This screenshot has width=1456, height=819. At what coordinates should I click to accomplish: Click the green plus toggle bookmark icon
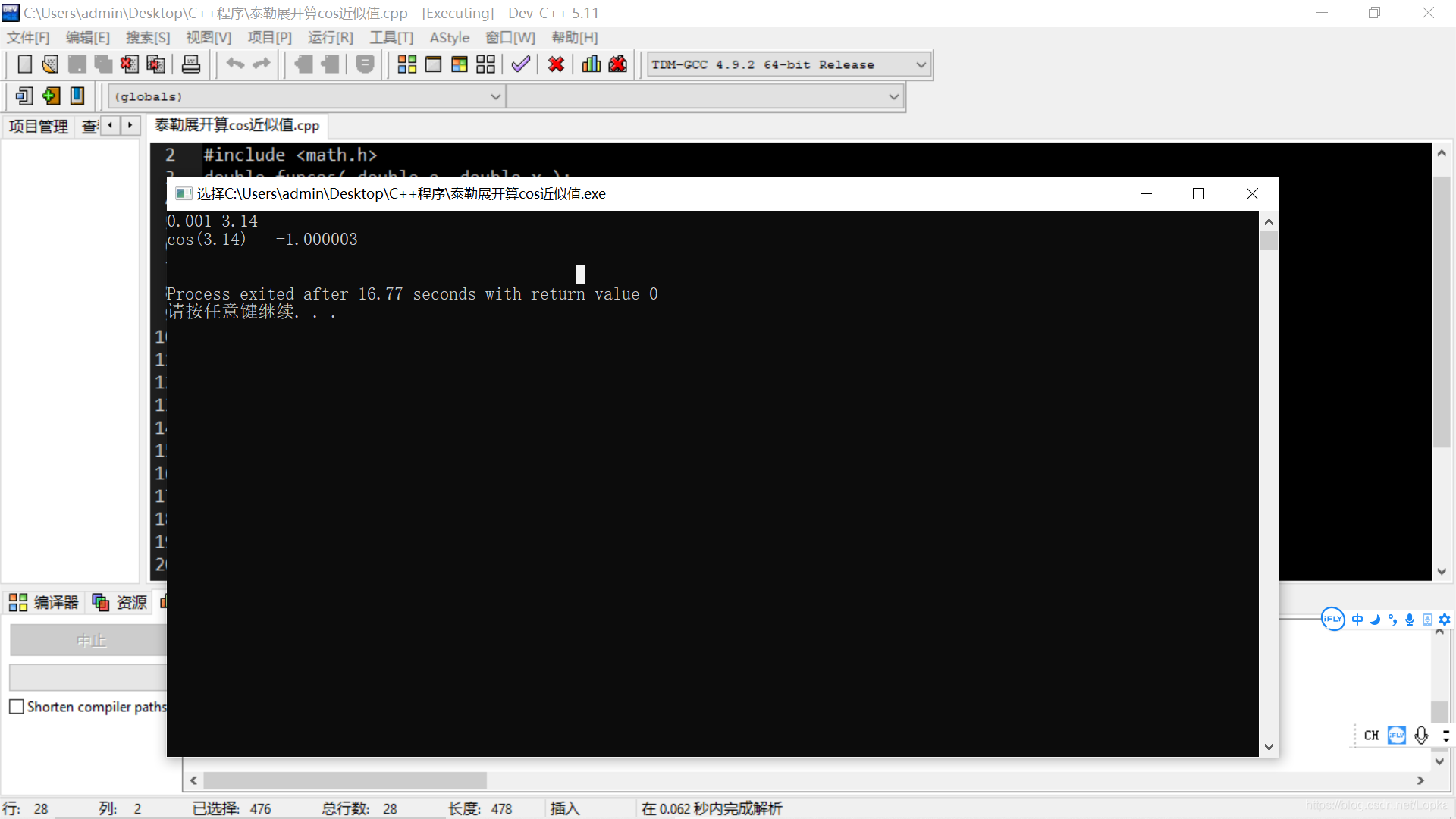(x=51, y=96)
